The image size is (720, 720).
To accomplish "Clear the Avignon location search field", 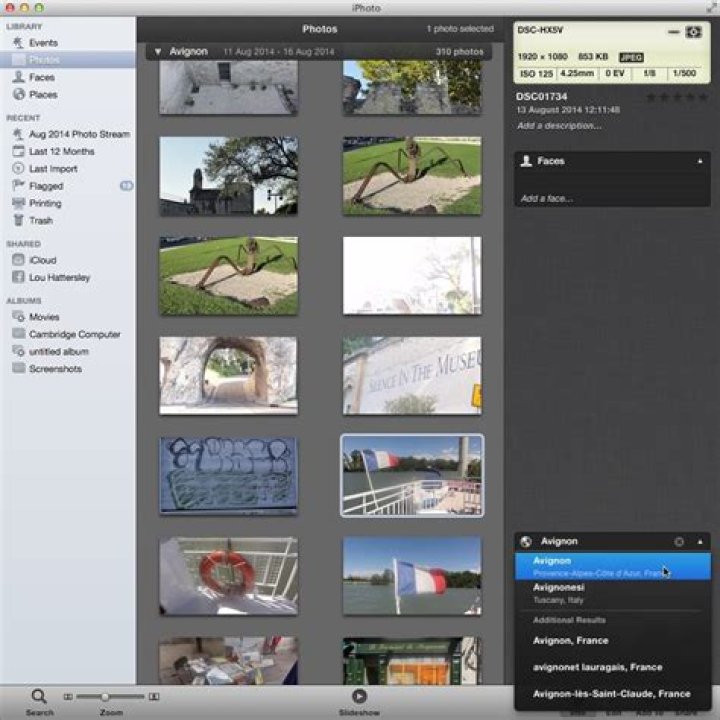I will point(679,541).
